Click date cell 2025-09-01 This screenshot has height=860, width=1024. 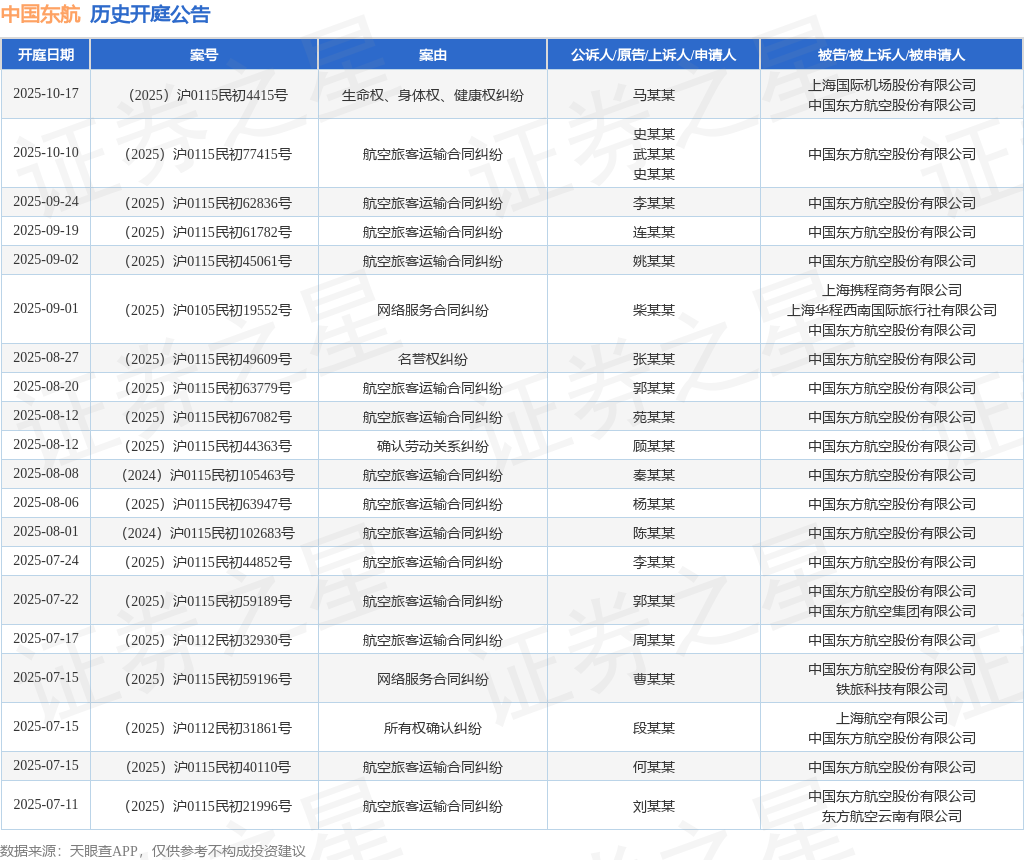(46, 308)
